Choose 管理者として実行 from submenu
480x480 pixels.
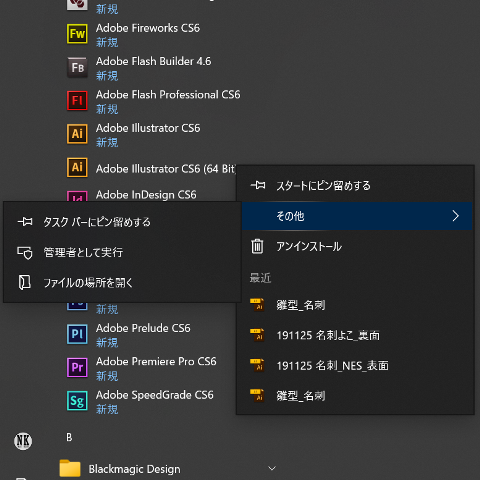pos(122,252)
